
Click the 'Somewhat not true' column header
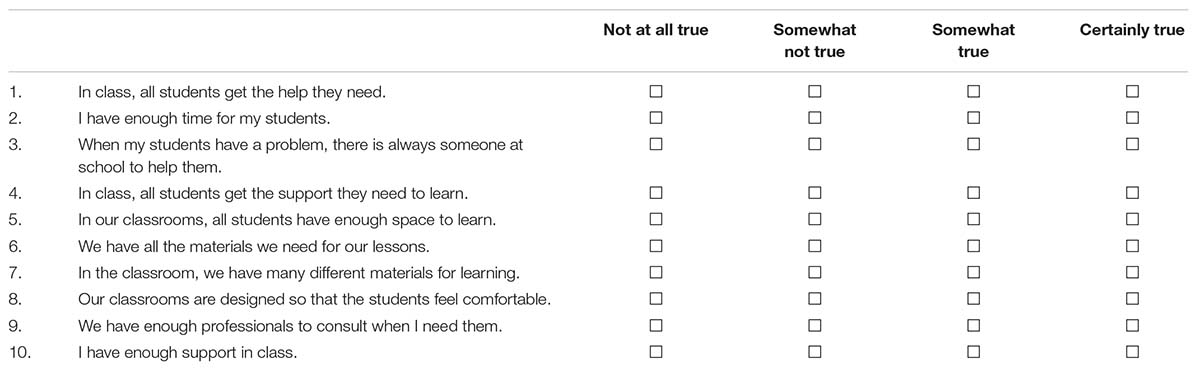[x=815, y=41]
